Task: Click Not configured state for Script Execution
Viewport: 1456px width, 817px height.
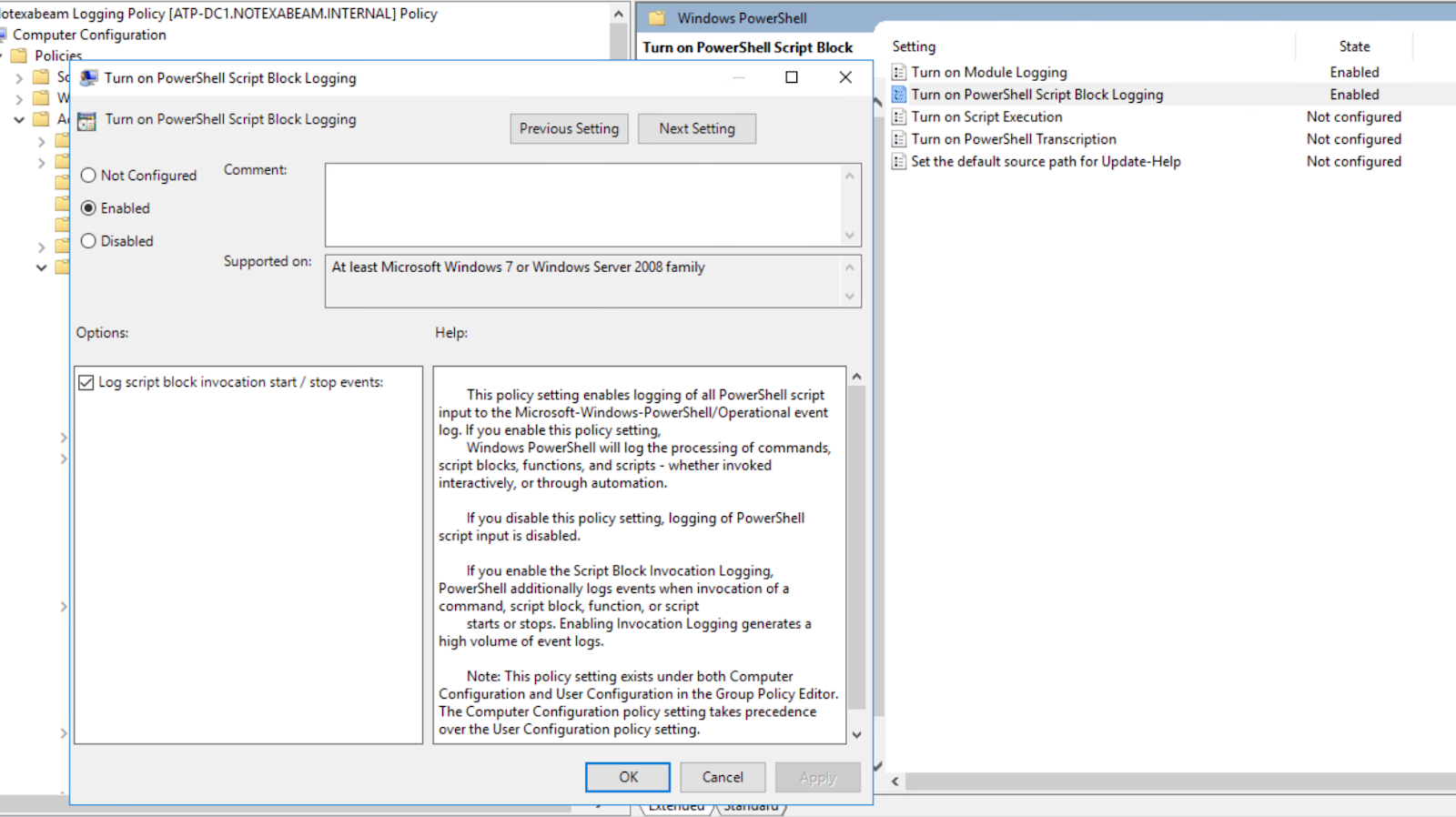Action: click(x=1354, y=116)
